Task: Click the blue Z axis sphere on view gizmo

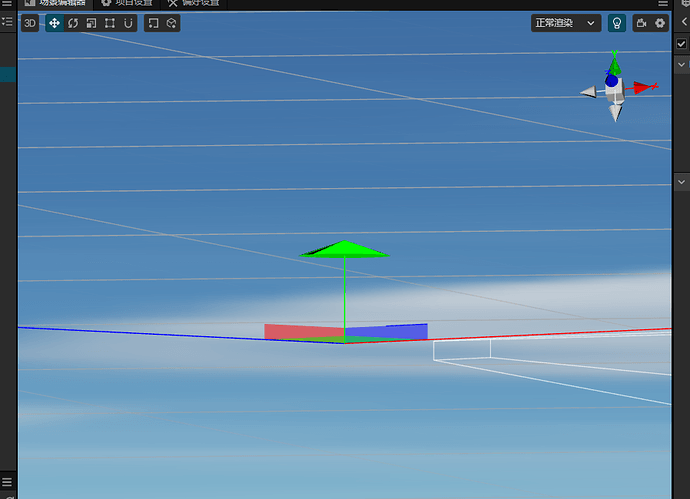Action: click(x=611, y=81)
